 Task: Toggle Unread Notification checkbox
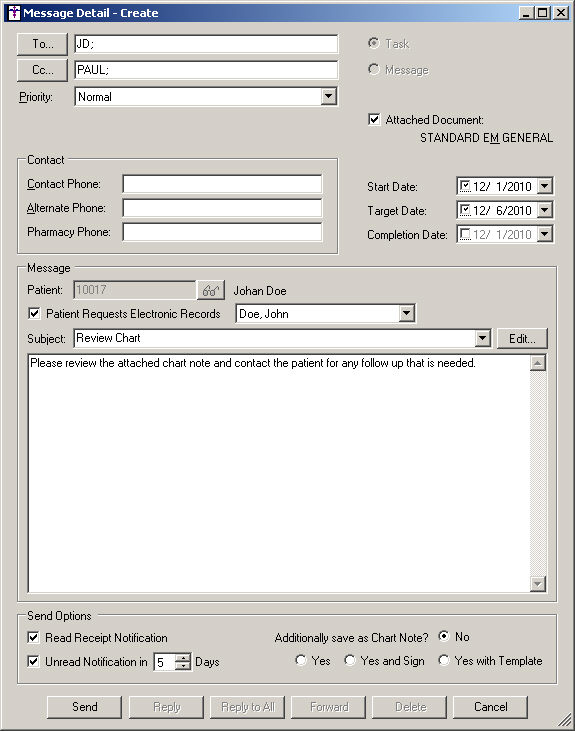(x=33, y=661)
